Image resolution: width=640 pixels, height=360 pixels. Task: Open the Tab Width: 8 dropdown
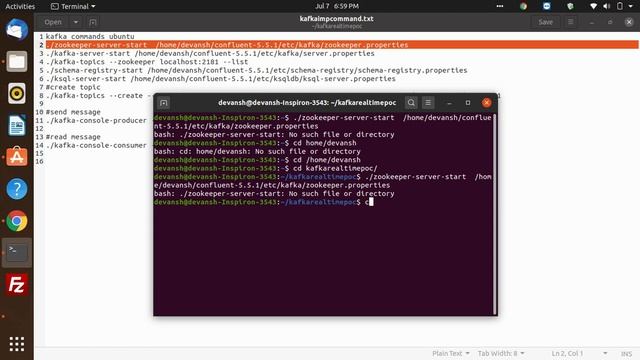coord(501,353)
